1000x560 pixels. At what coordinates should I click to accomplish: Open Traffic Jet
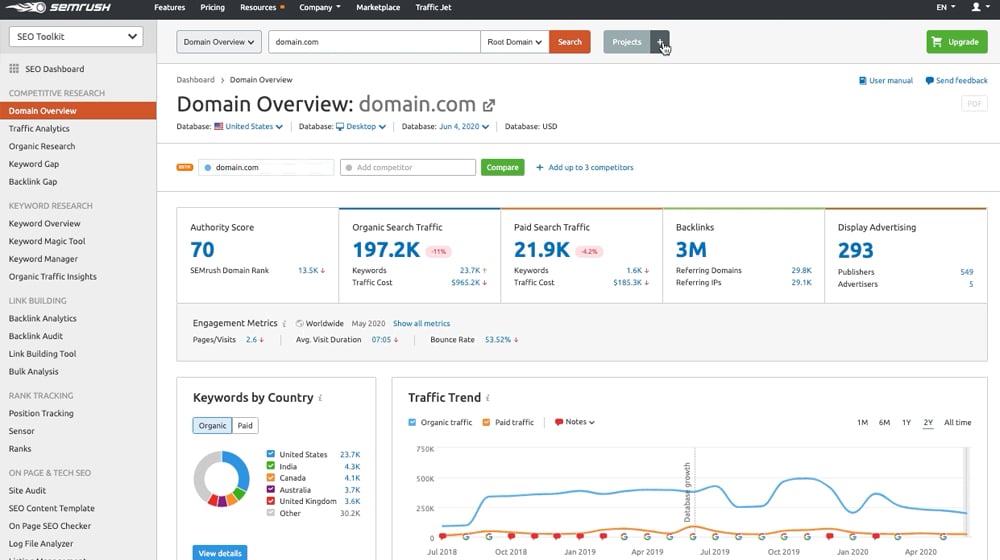[433, 7]
